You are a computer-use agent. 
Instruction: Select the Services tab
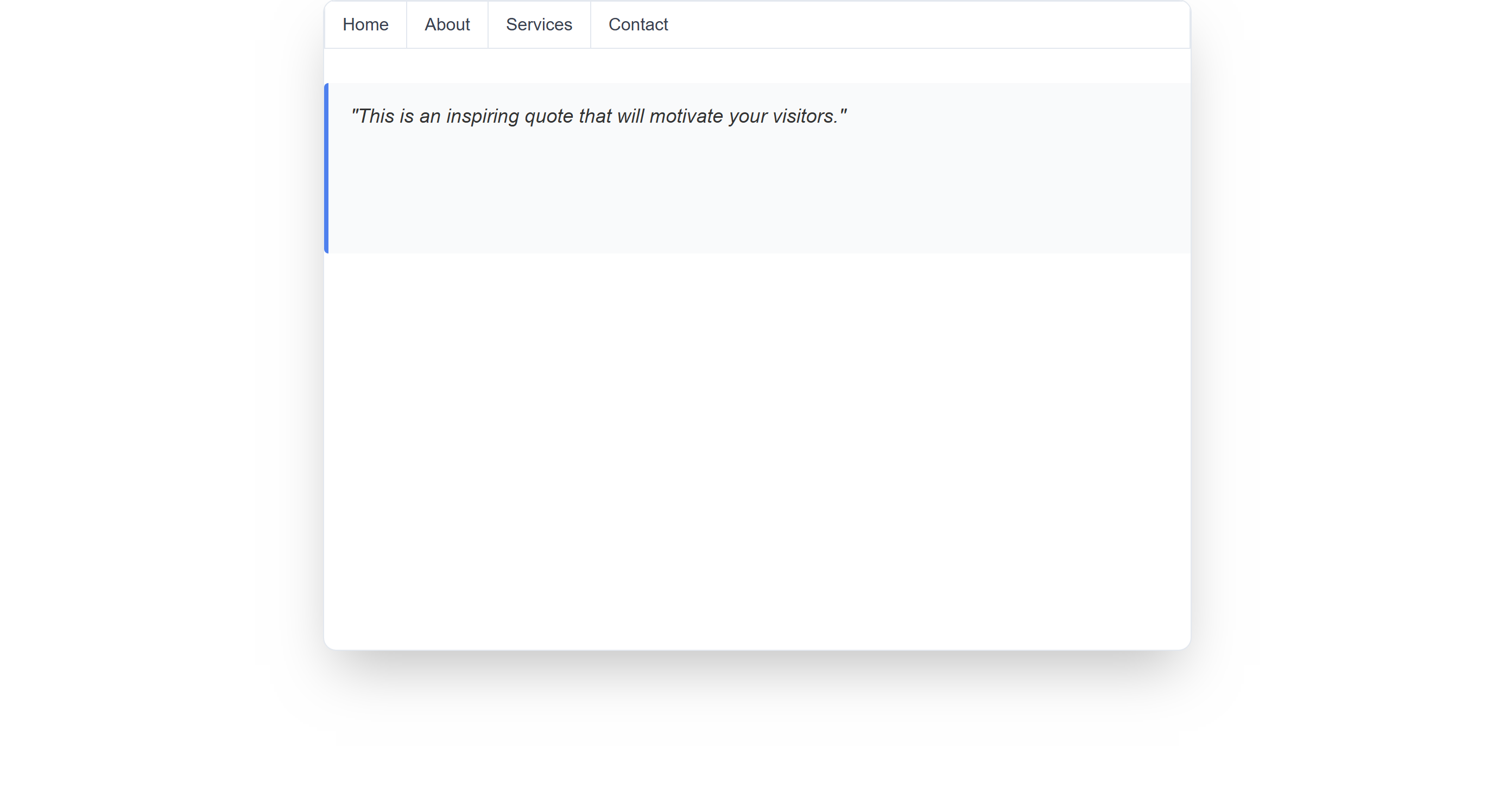pyautogui.click(x=538, y=24)
